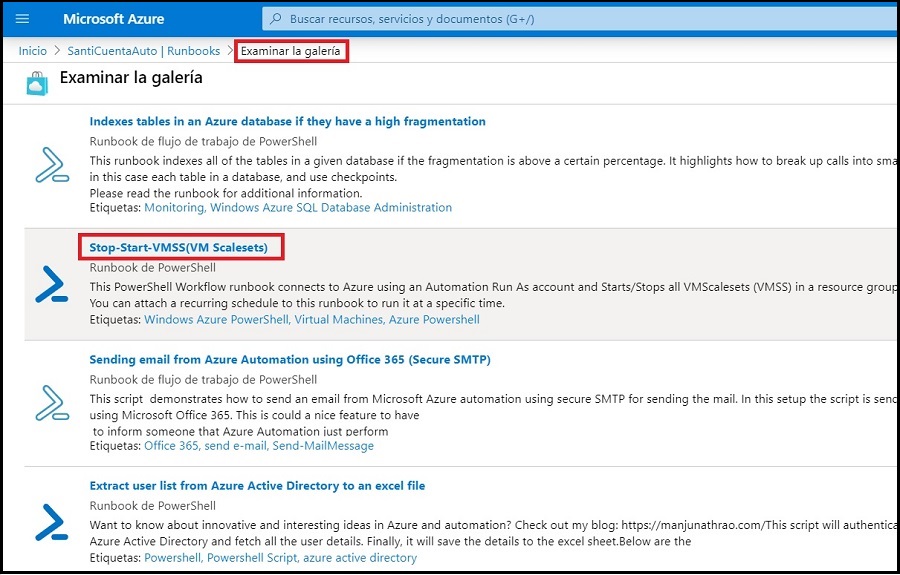Click 'Runbook de PowerShell' under Extract user list
900x575 pixels.
point(153,506)
